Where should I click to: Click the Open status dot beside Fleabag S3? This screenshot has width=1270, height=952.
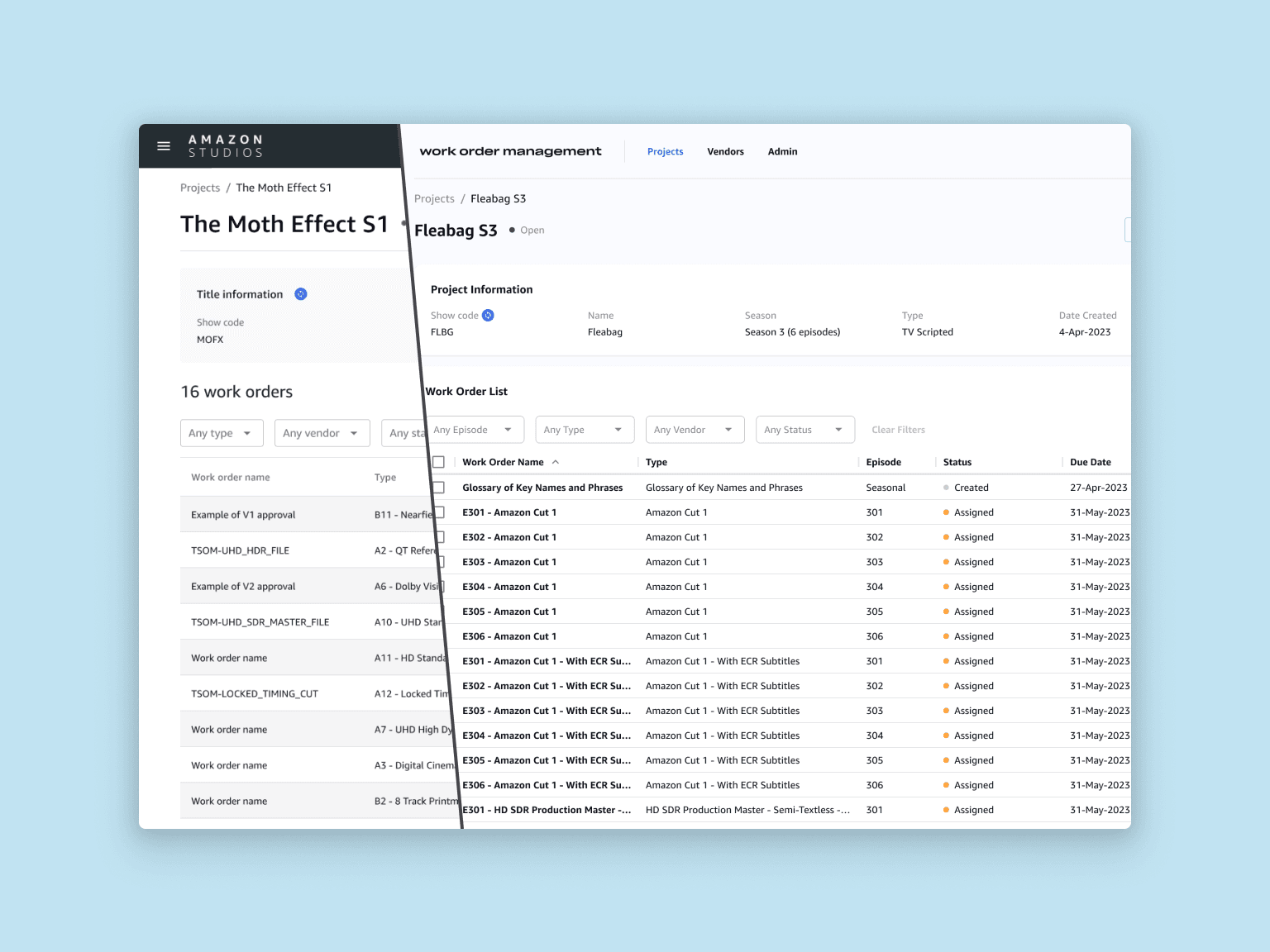click(513, 230)
